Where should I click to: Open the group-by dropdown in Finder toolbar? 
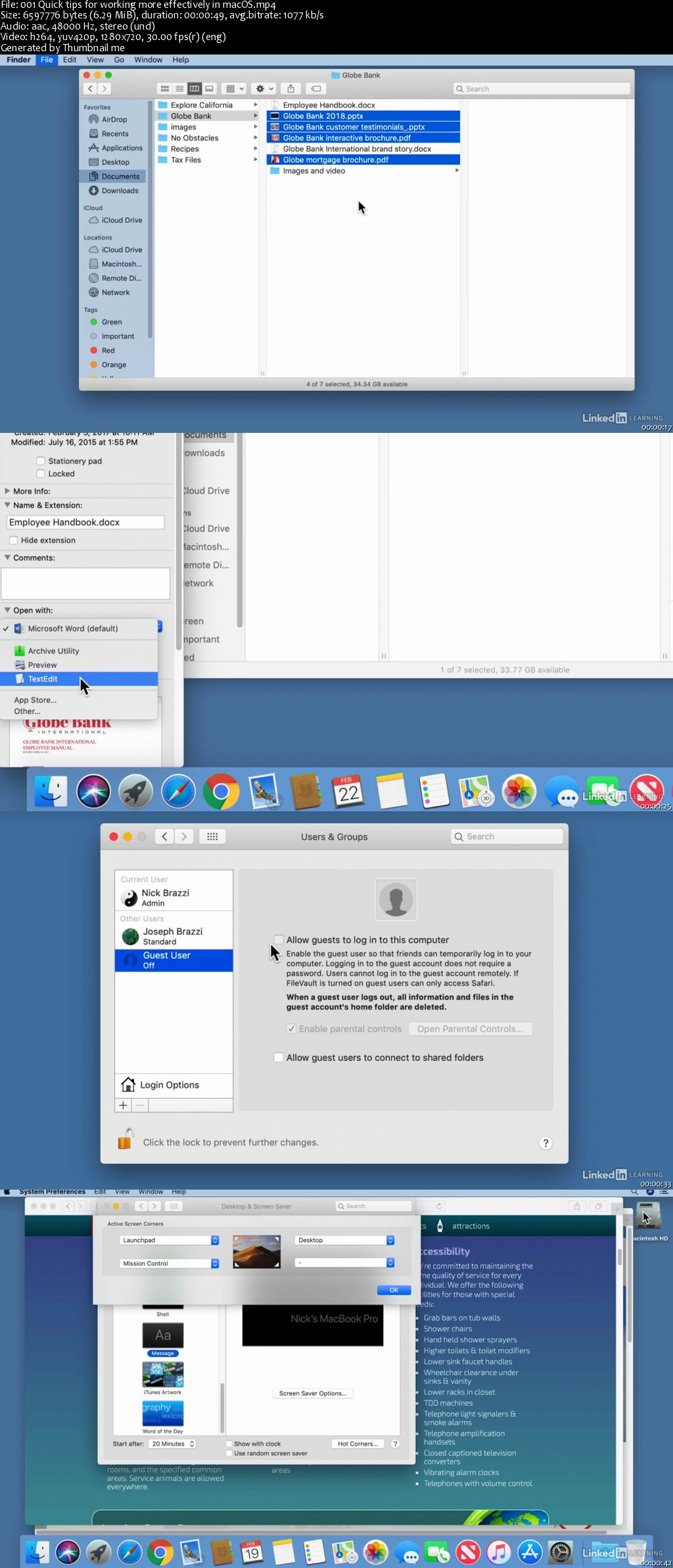point(235,89)
